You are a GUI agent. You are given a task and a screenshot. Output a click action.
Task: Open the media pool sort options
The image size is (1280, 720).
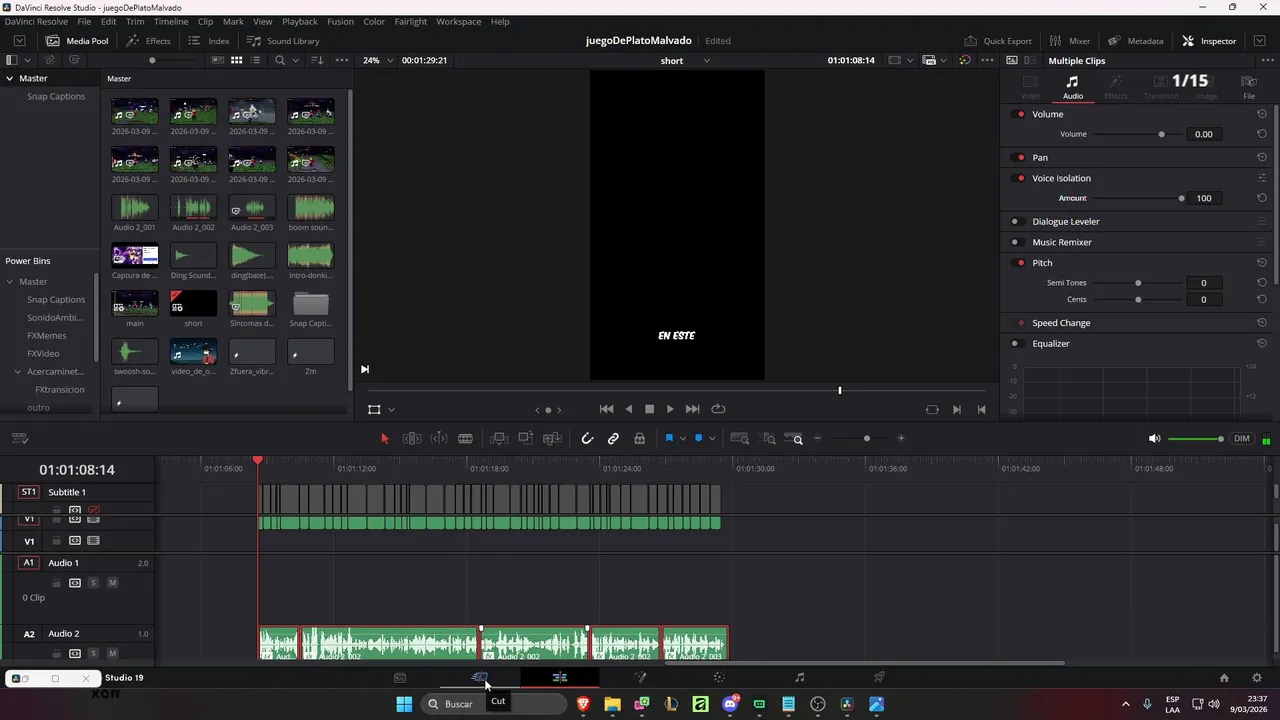317,60
